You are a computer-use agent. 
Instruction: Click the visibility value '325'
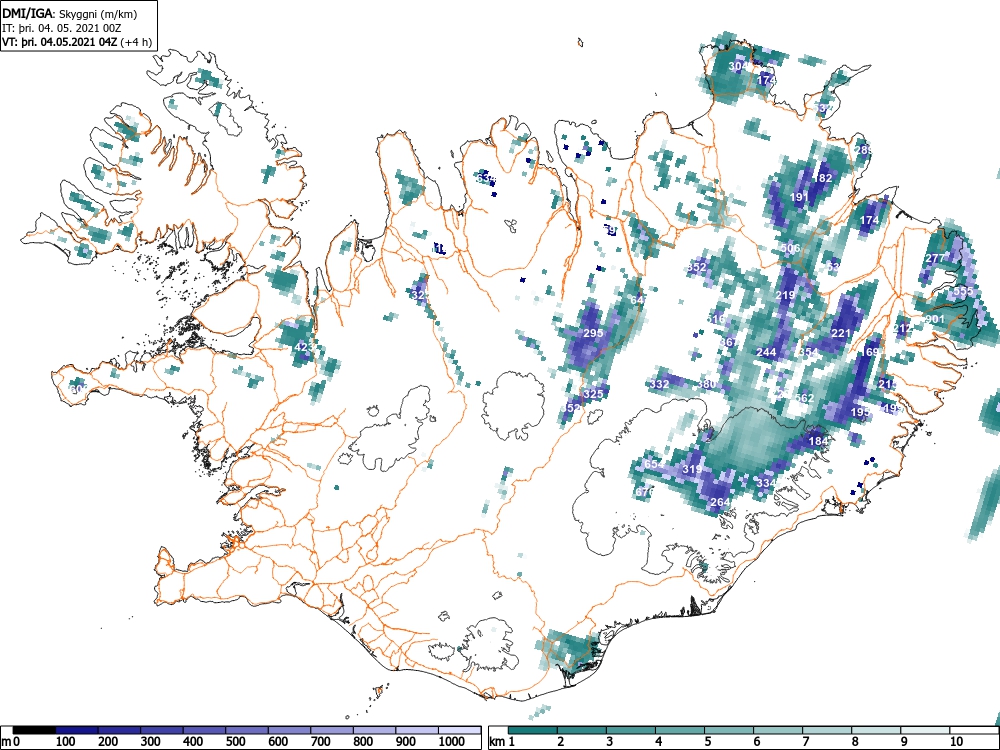point(593,394)
